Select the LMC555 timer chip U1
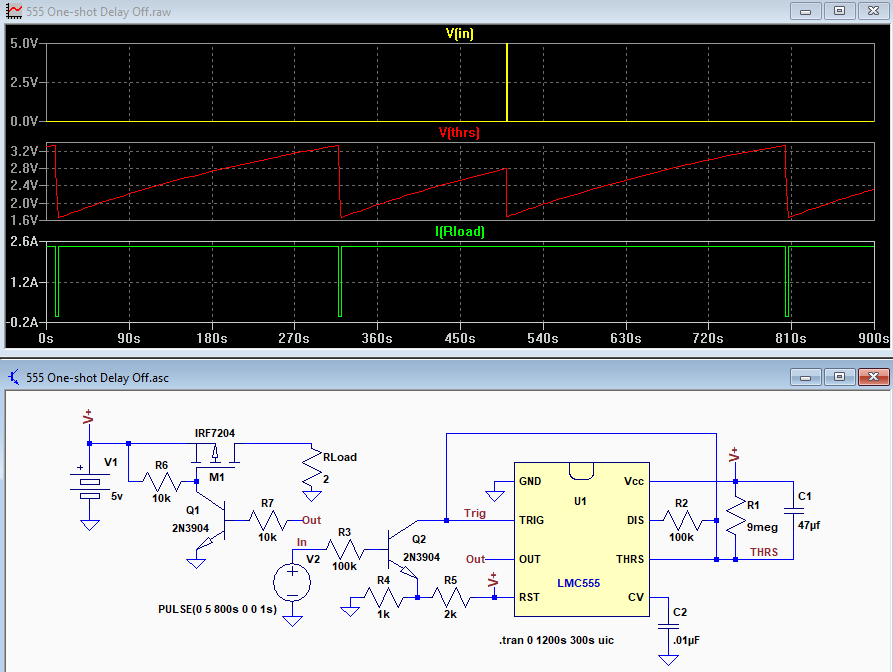 (581, 539)
